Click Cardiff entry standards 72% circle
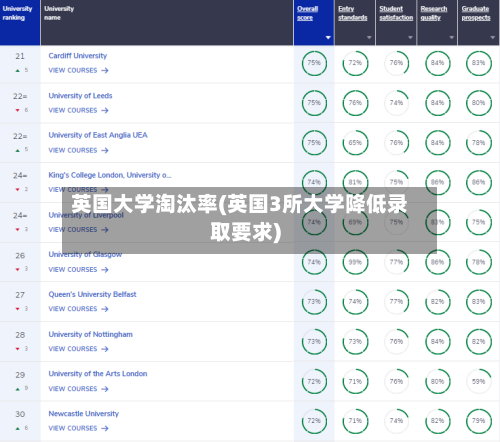Screen dimensions: 500x442 point(355,63)
